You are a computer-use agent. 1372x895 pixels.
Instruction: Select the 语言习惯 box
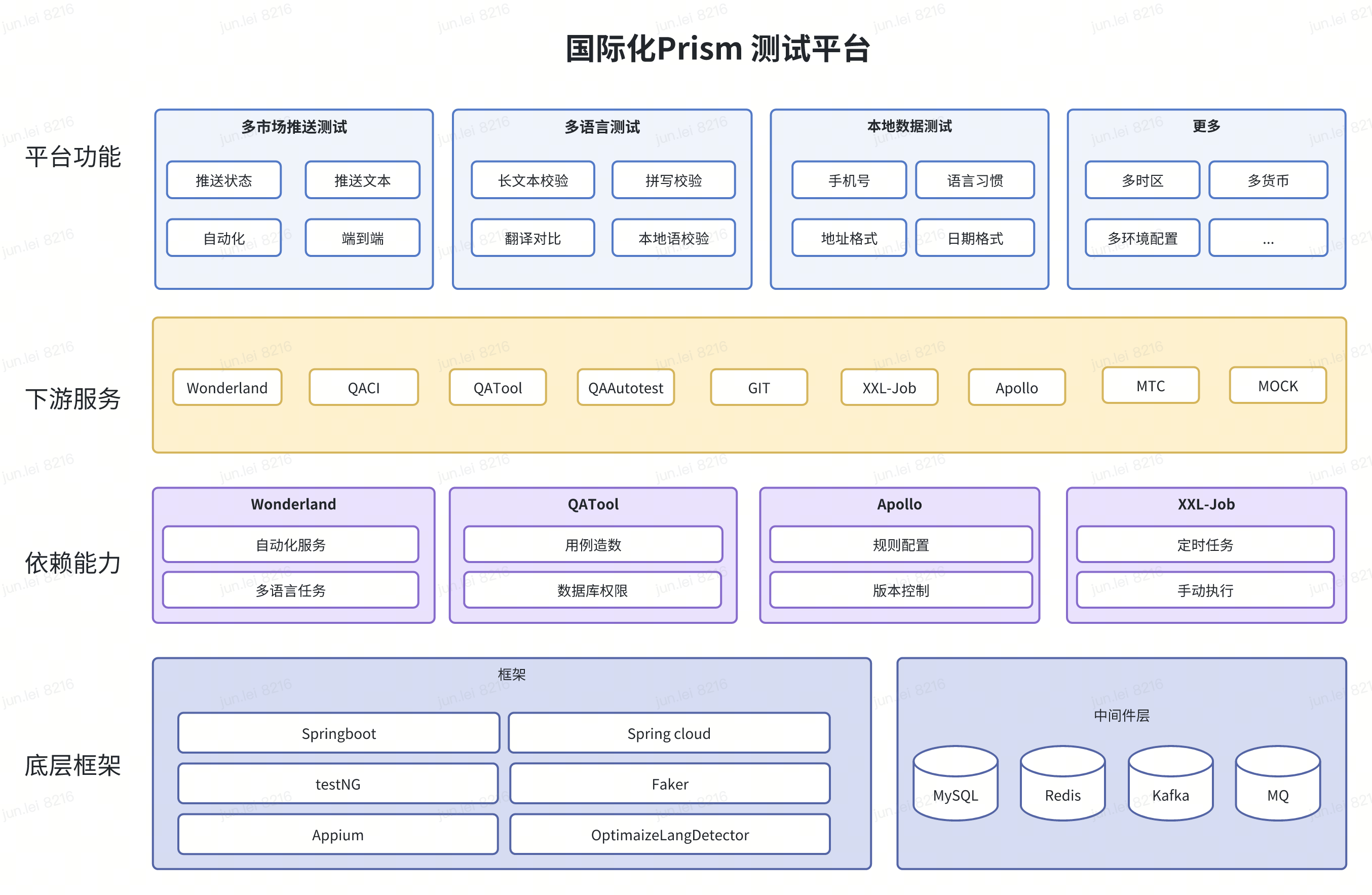coord(975,180)
